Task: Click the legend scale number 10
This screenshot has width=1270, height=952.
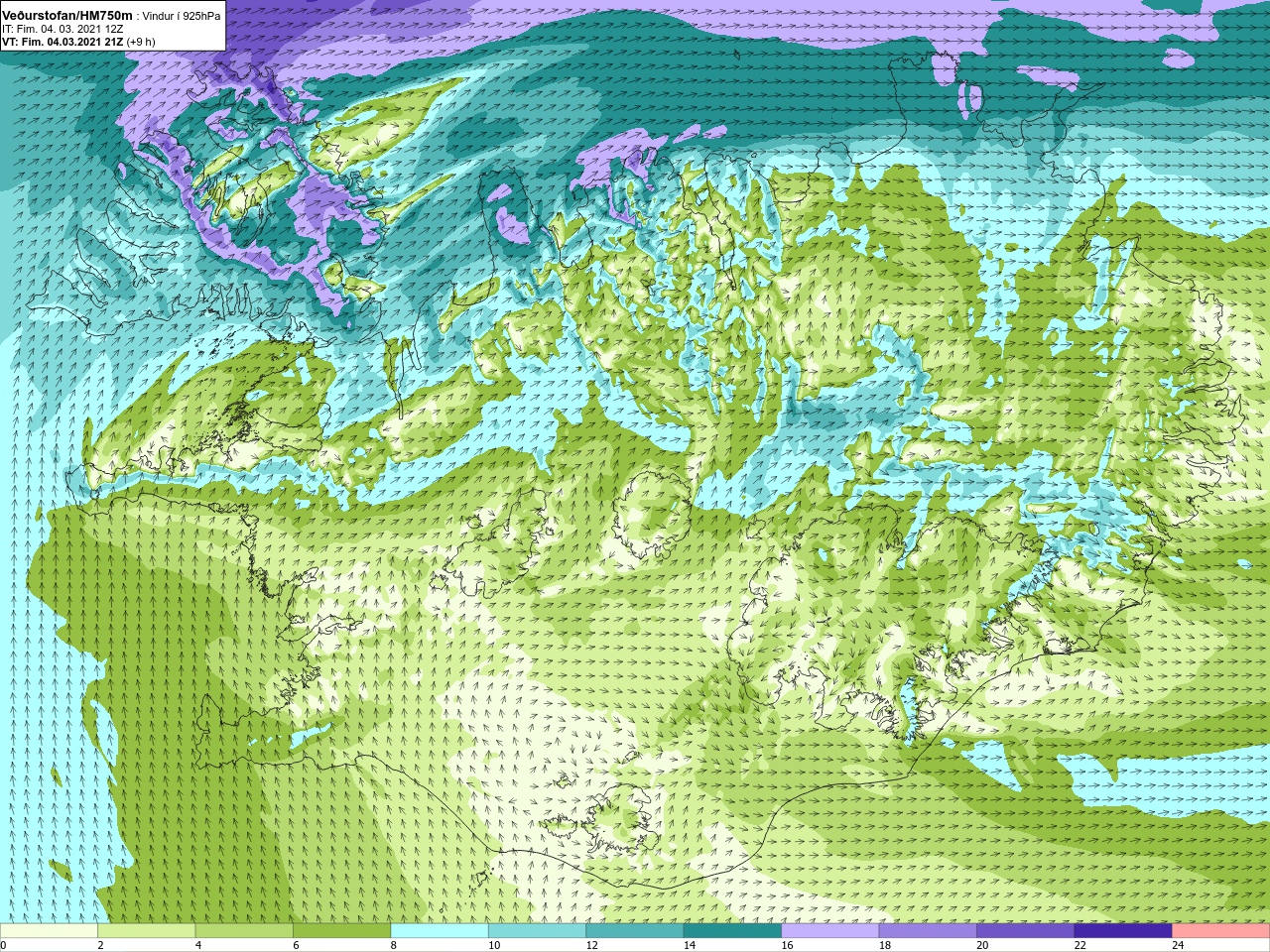Action: tap(494, 946)
